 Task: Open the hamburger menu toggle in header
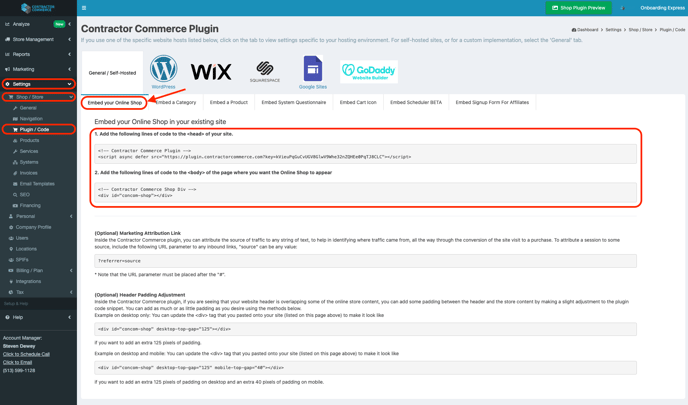click(84, 8)
